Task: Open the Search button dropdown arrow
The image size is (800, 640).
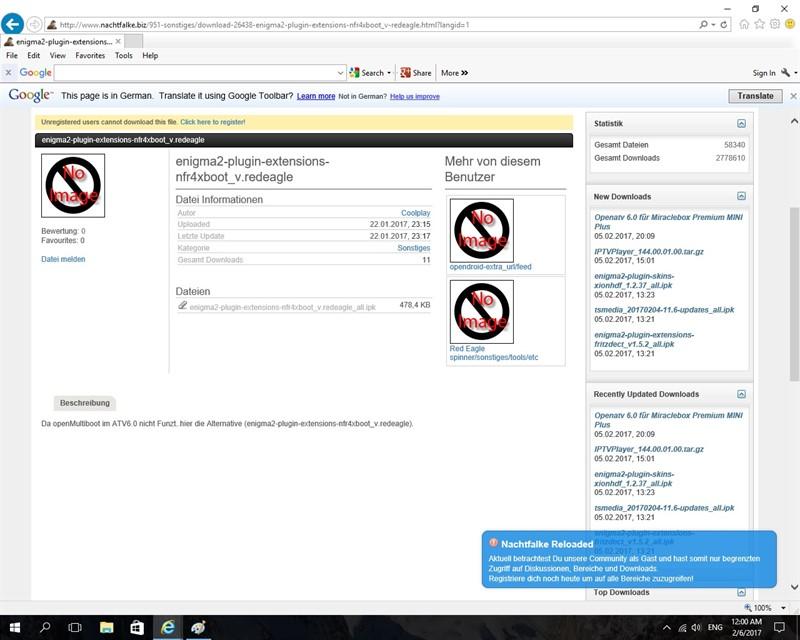Action: [389, 73]
